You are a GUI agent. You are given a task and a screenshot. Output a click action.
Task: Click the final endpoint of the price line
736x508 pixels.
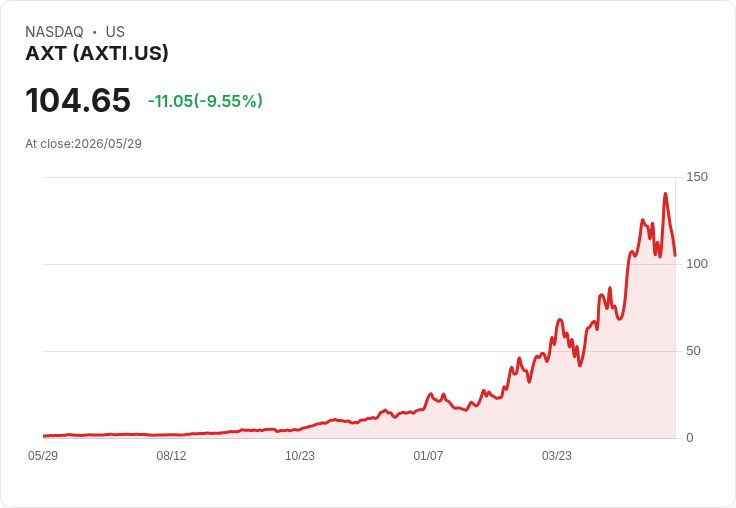(675, 256)
